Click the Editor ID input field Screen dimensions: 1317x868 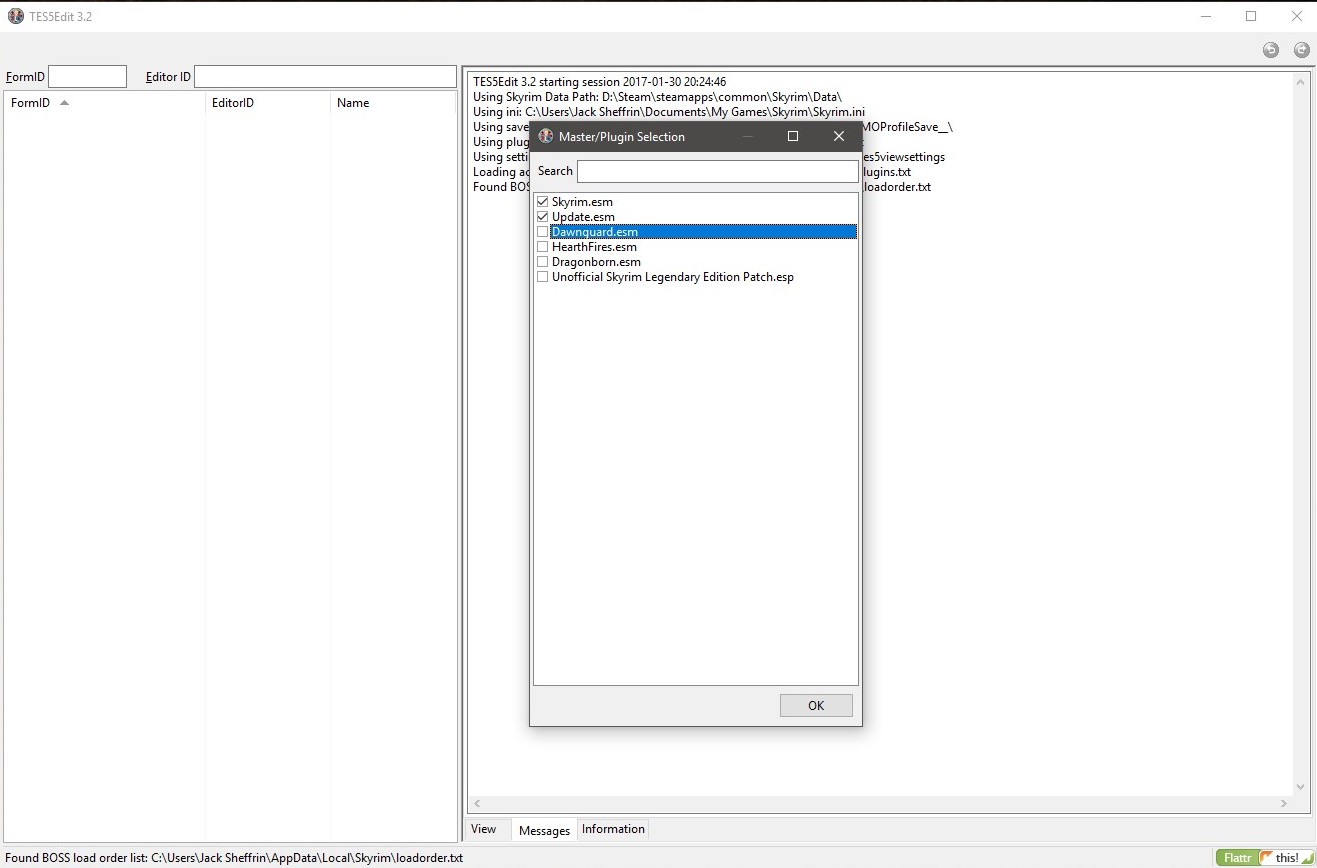(x=325, y=77)
